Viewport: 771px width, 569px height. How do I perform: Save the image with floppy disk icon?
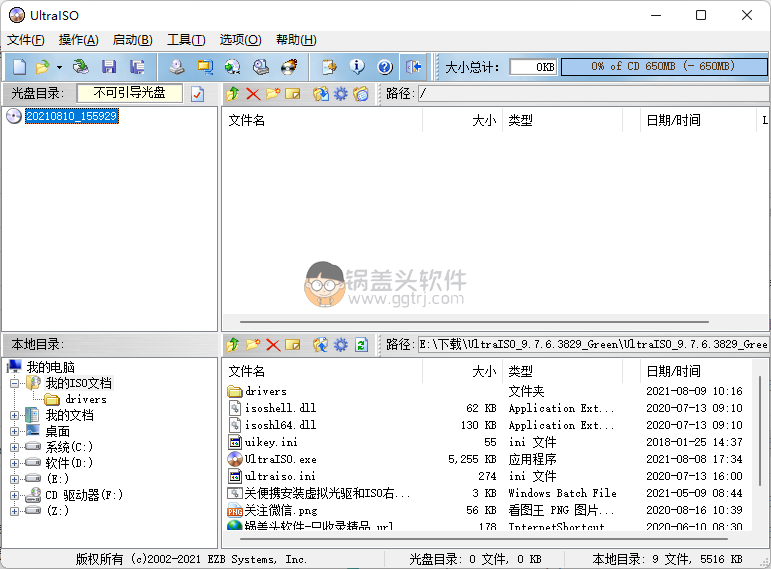pos(109,66)
